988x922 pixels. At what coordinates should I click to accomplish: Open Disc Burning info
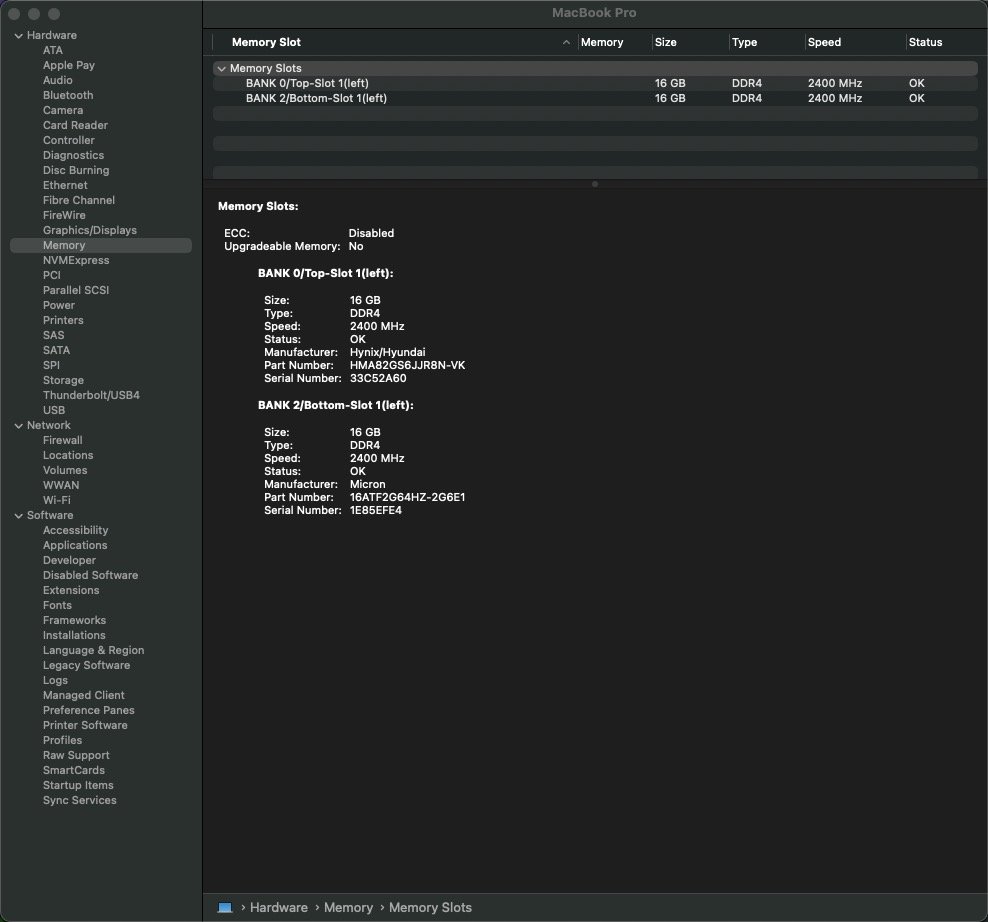(x=76, y=170)
